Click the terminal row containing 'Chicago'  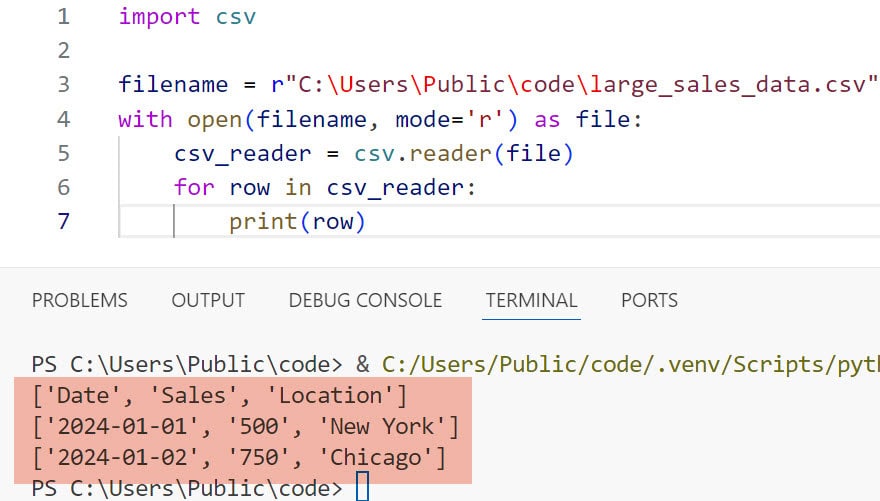tap(239, 458)
